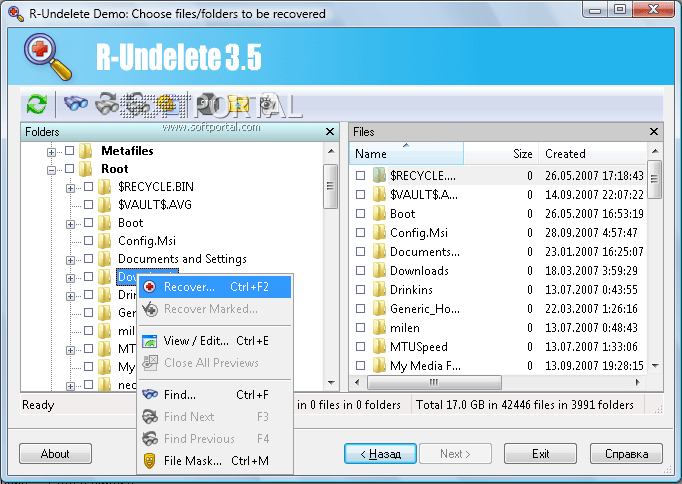The image size is (682, 484).
Task: Click the binoculars icon beside Find... in menu
Action: pyautogui.click(x=150, y=394)
